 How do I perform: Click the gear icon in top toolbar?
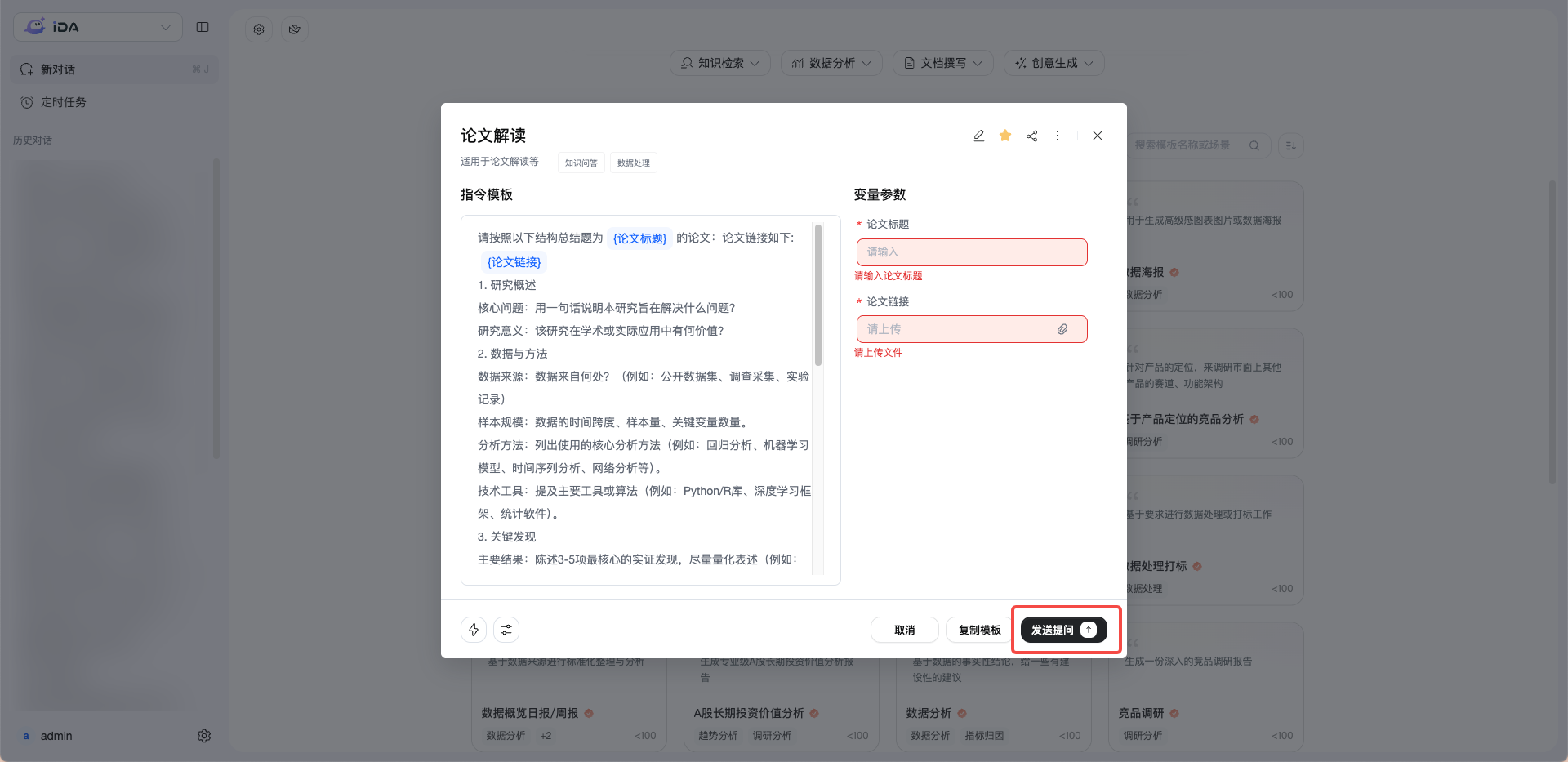(x=259, y=29)
